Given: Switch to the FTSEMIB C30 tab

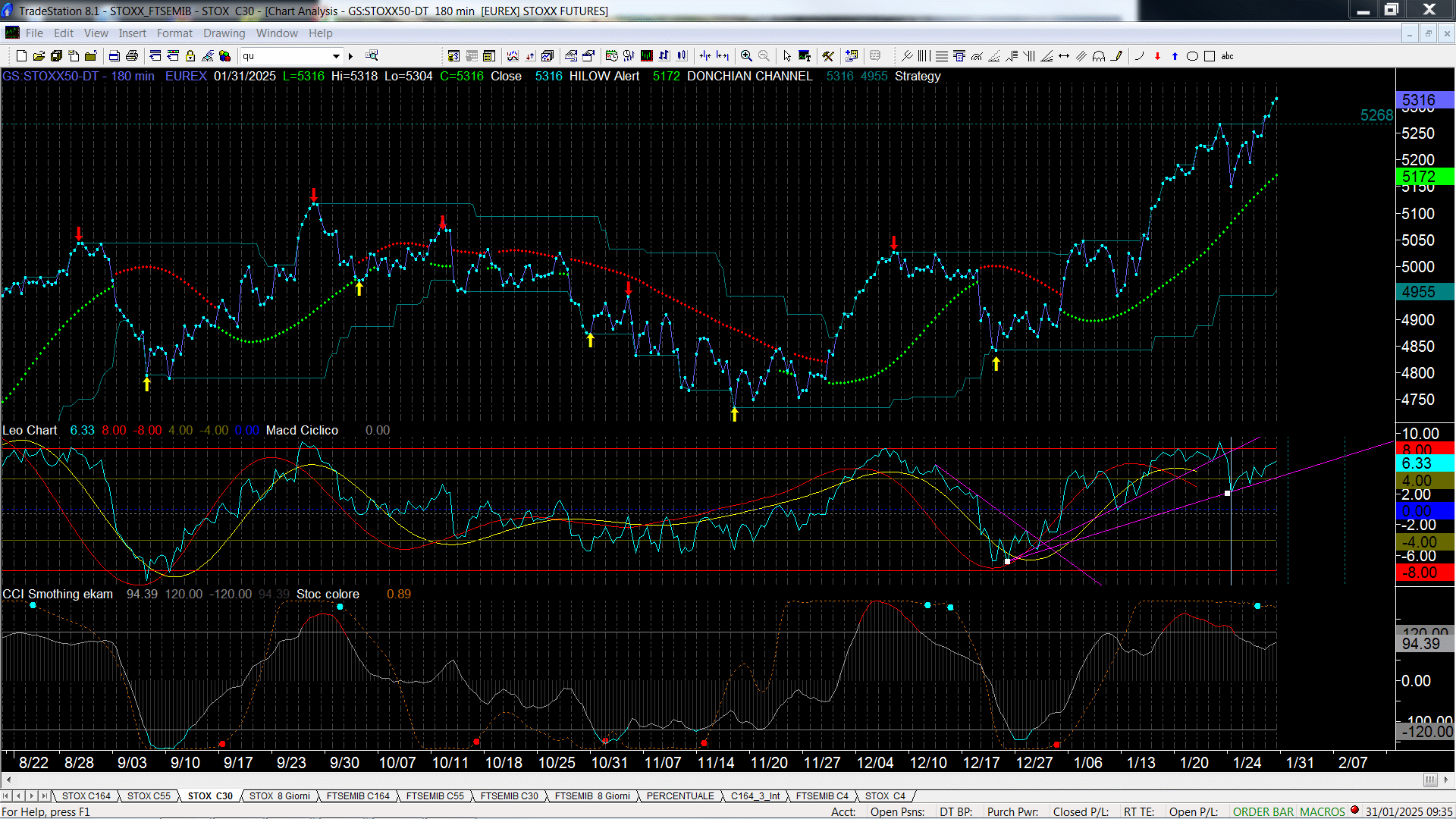Looking at the screenshot, I should pyautogui.click(x=509, y=796).
